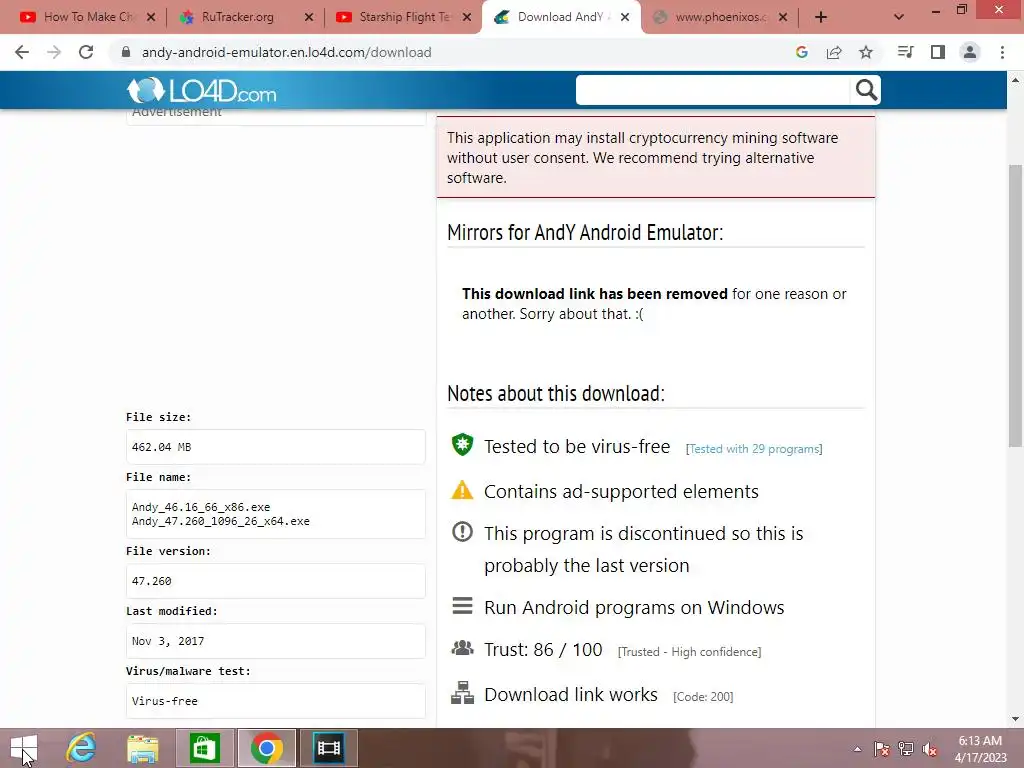Click Trusted - High confidence link

coord(689,652)
